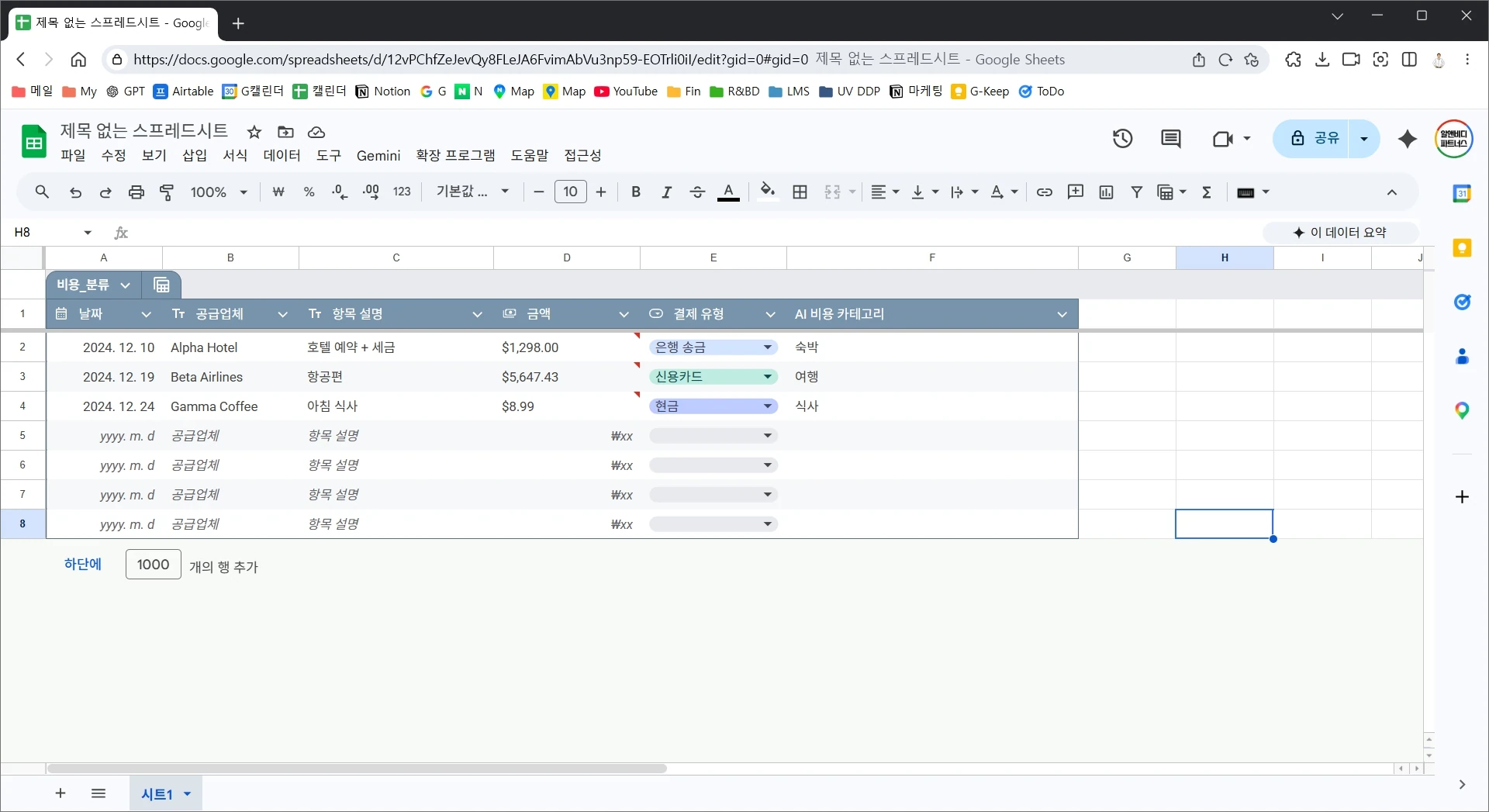
Task: Open Google Tasks side panel
Action: (x=1462, y=302)
